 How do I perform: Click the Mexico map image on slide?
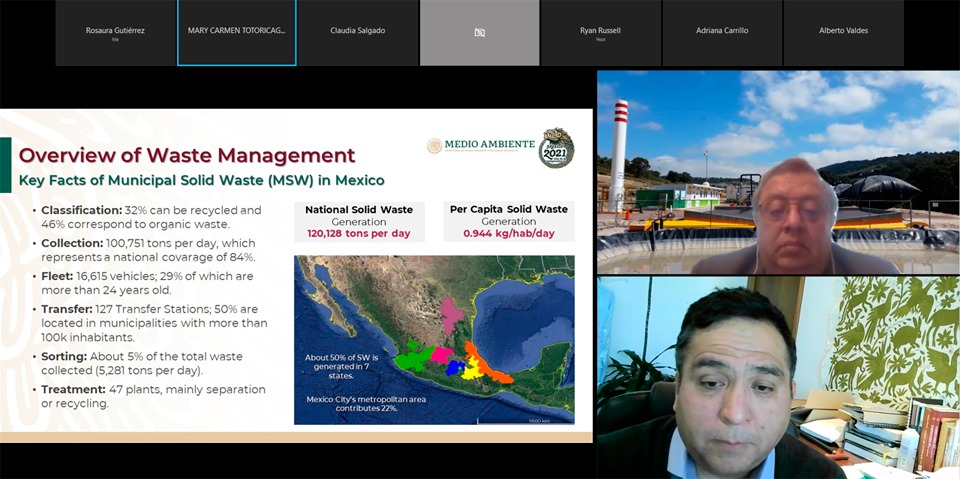[x=434, y=340]
